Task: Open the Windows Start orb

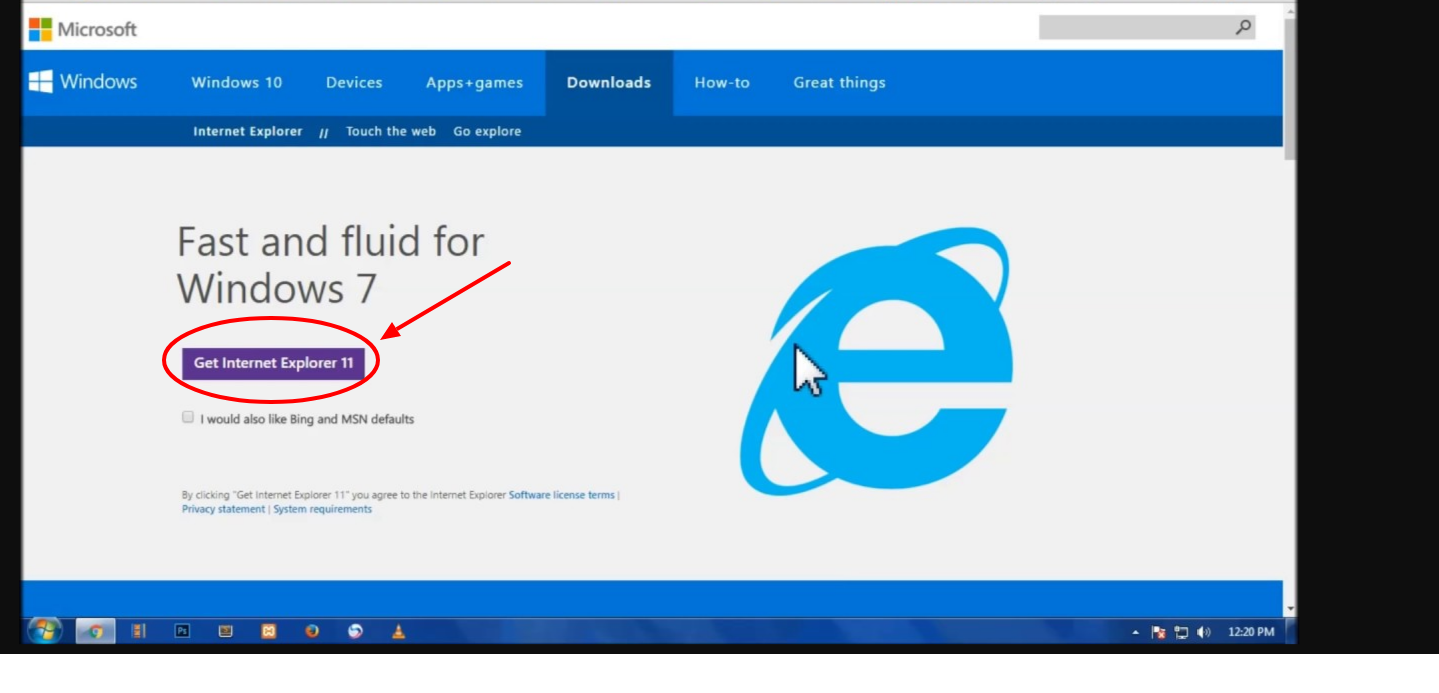Action: coord(45,631)
